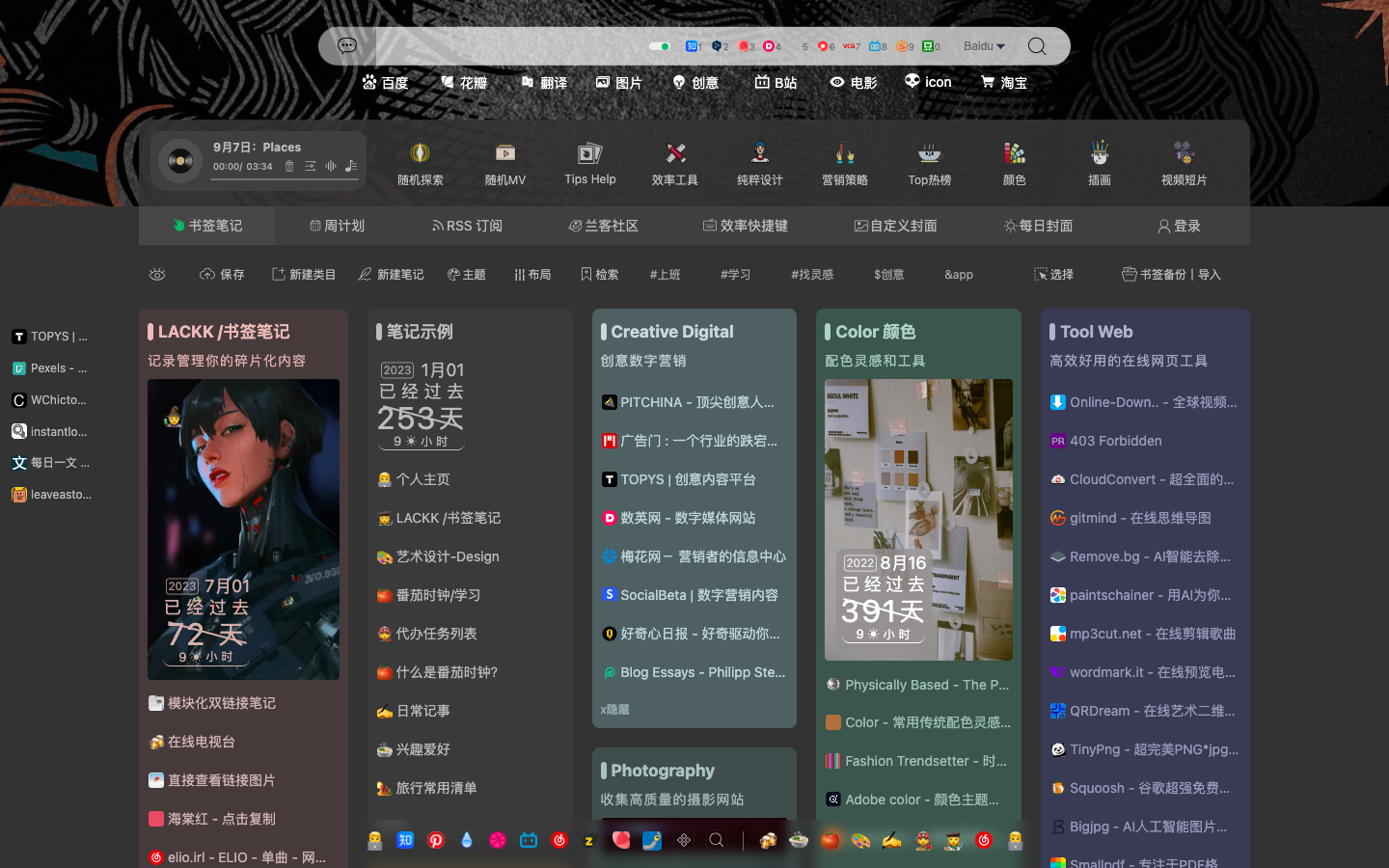
Task: Open PITCHINA bookmark link
Action: tap(688, 402)
